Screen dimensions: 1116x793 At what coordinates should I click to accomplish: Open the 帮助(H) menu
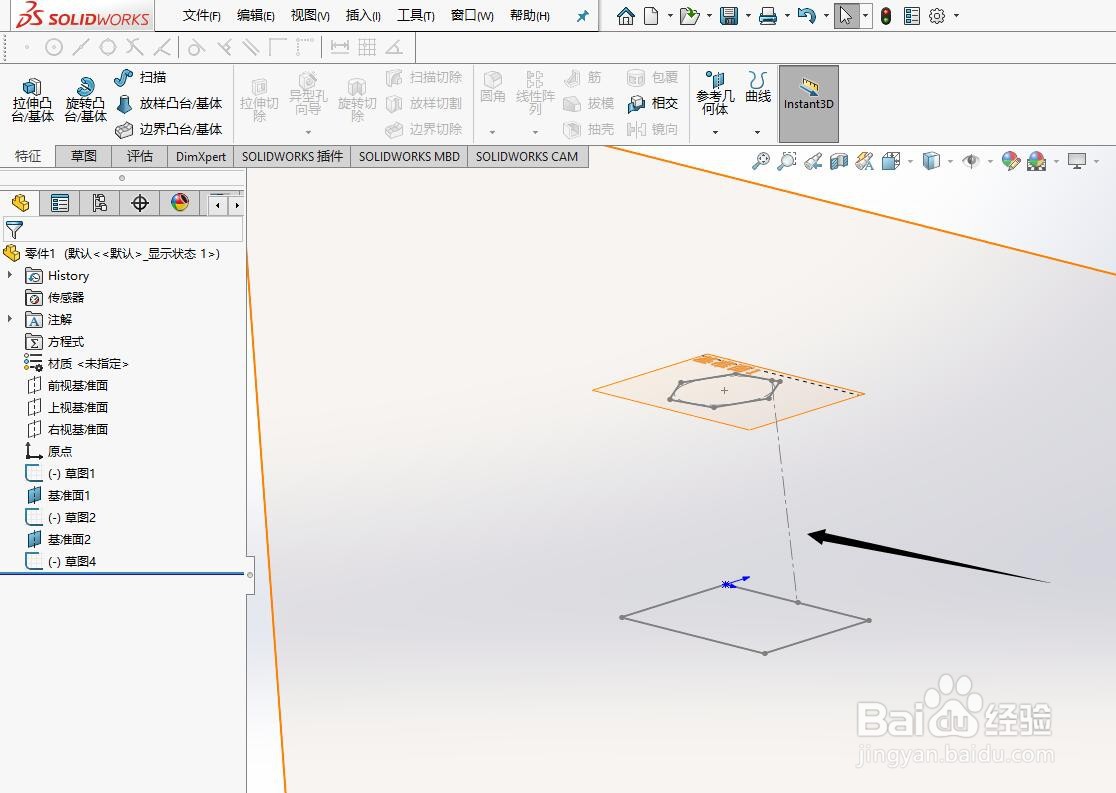point(530,16)
